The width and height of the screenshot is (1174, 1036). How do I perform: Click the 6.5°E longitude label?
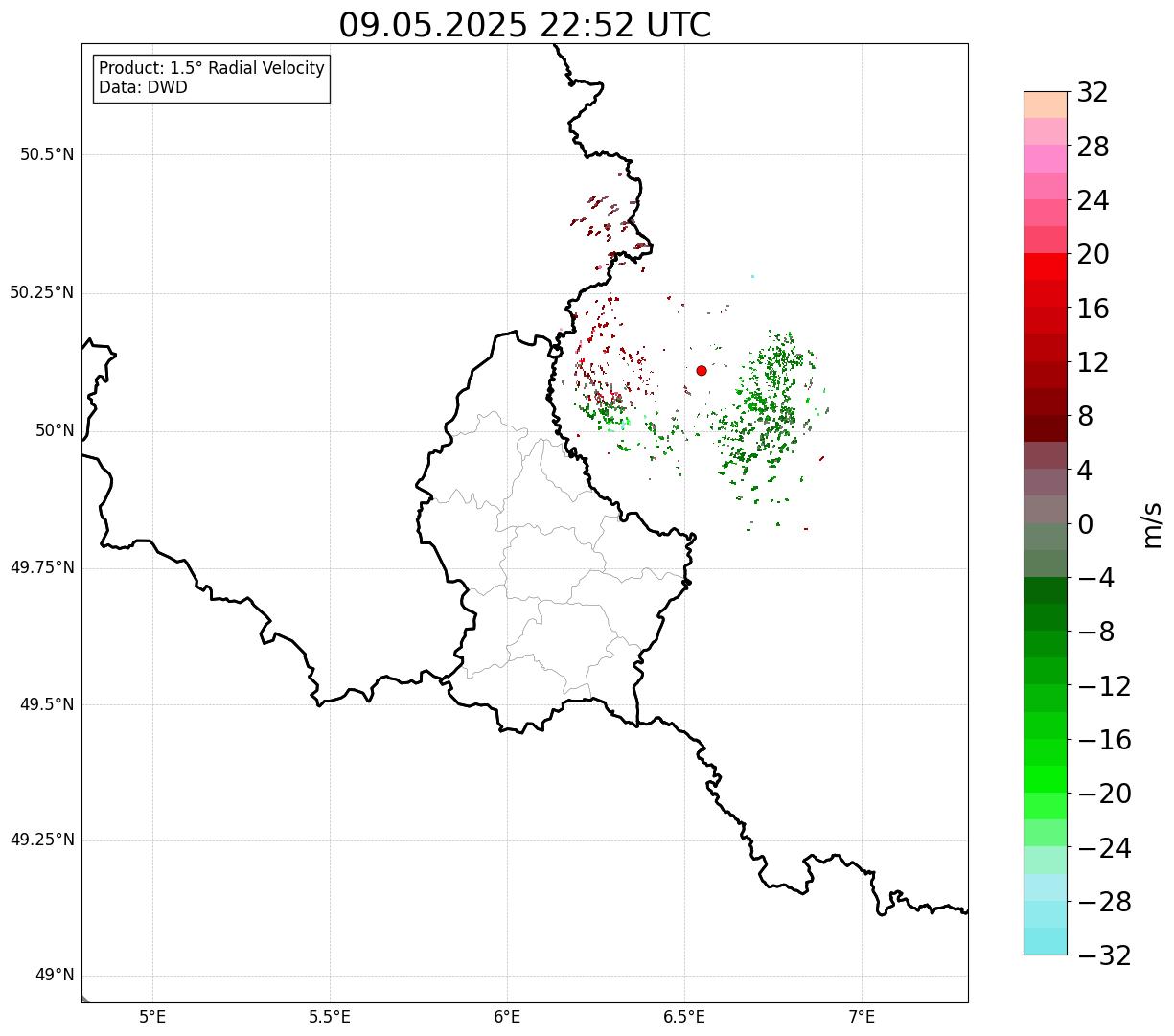pos(684,1016)
